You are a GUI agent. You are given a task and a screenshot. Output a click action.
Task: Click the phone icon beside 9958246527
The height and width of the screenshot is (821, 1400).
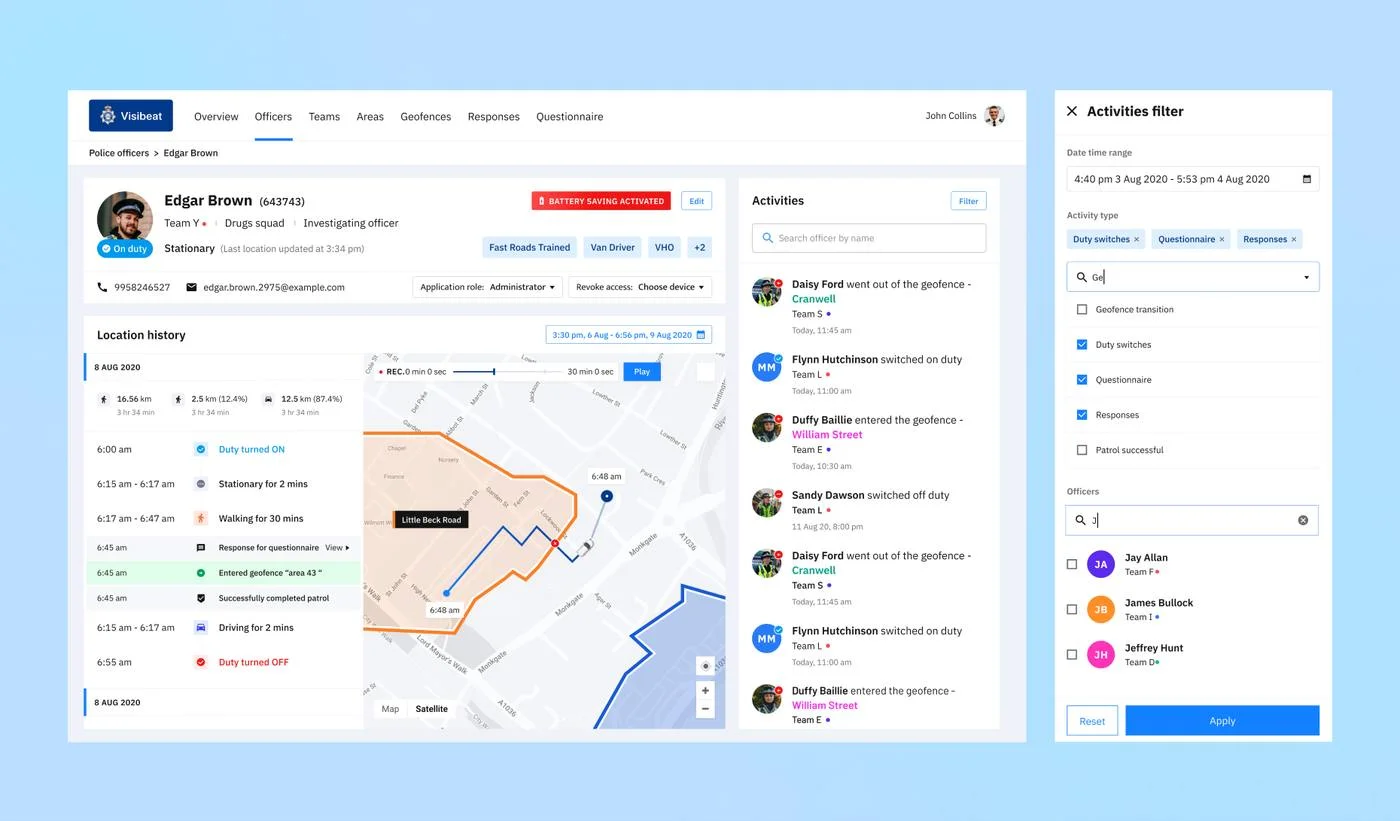(x=102, y=287)
